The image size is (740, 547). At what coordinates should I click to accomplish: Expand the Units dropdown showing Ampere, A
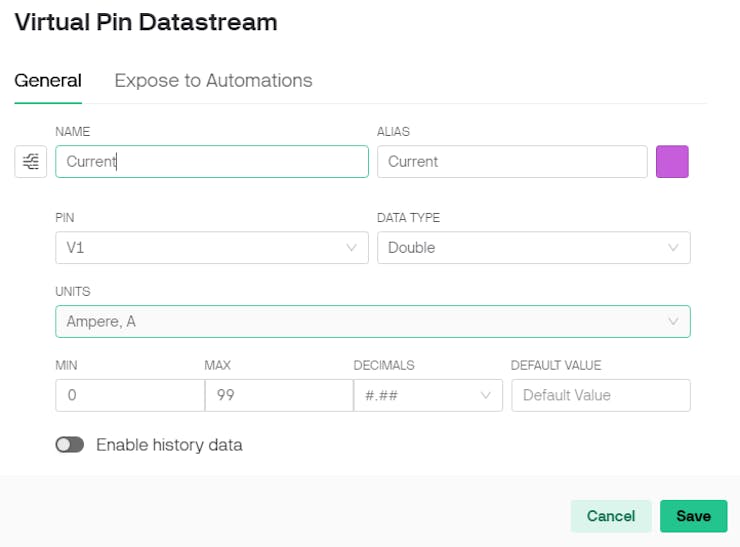coord(360,321)
